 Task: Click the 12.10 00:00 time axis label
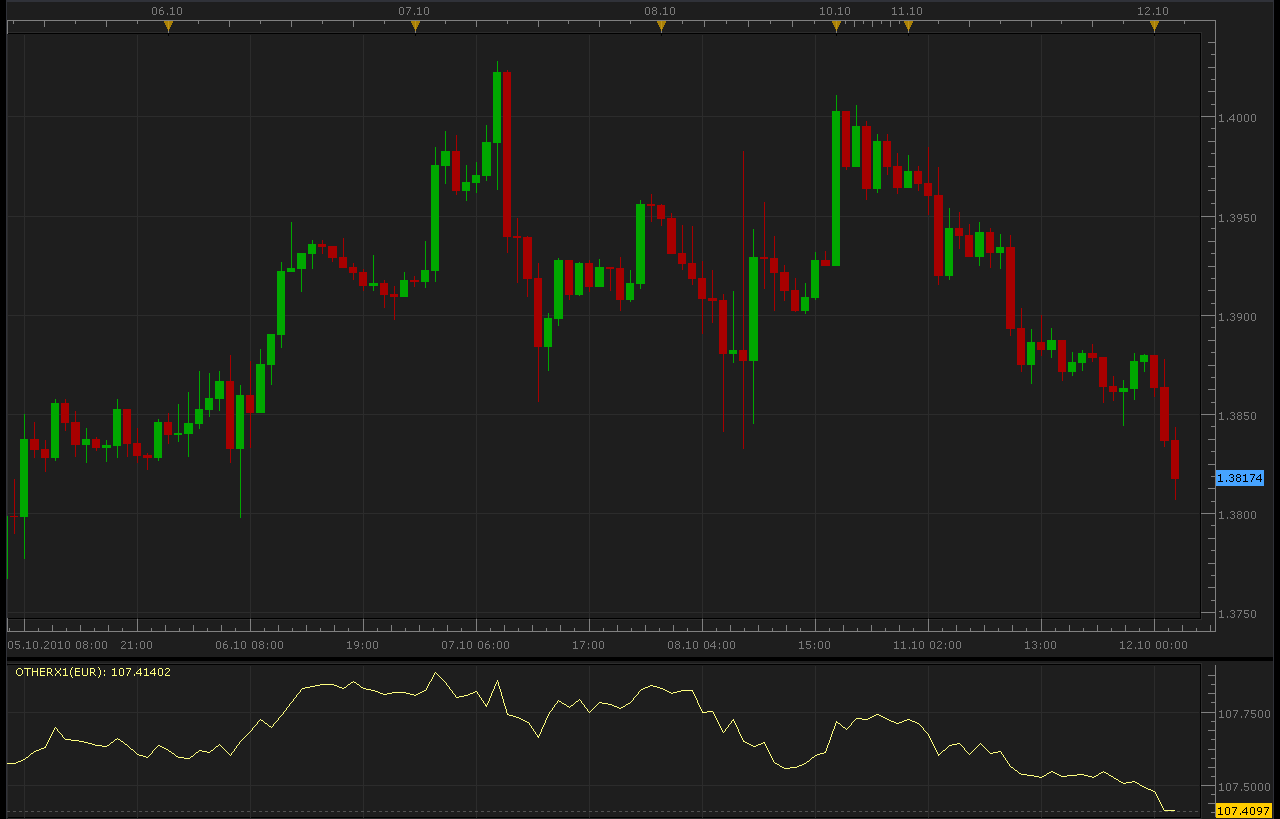[1154, 645]
